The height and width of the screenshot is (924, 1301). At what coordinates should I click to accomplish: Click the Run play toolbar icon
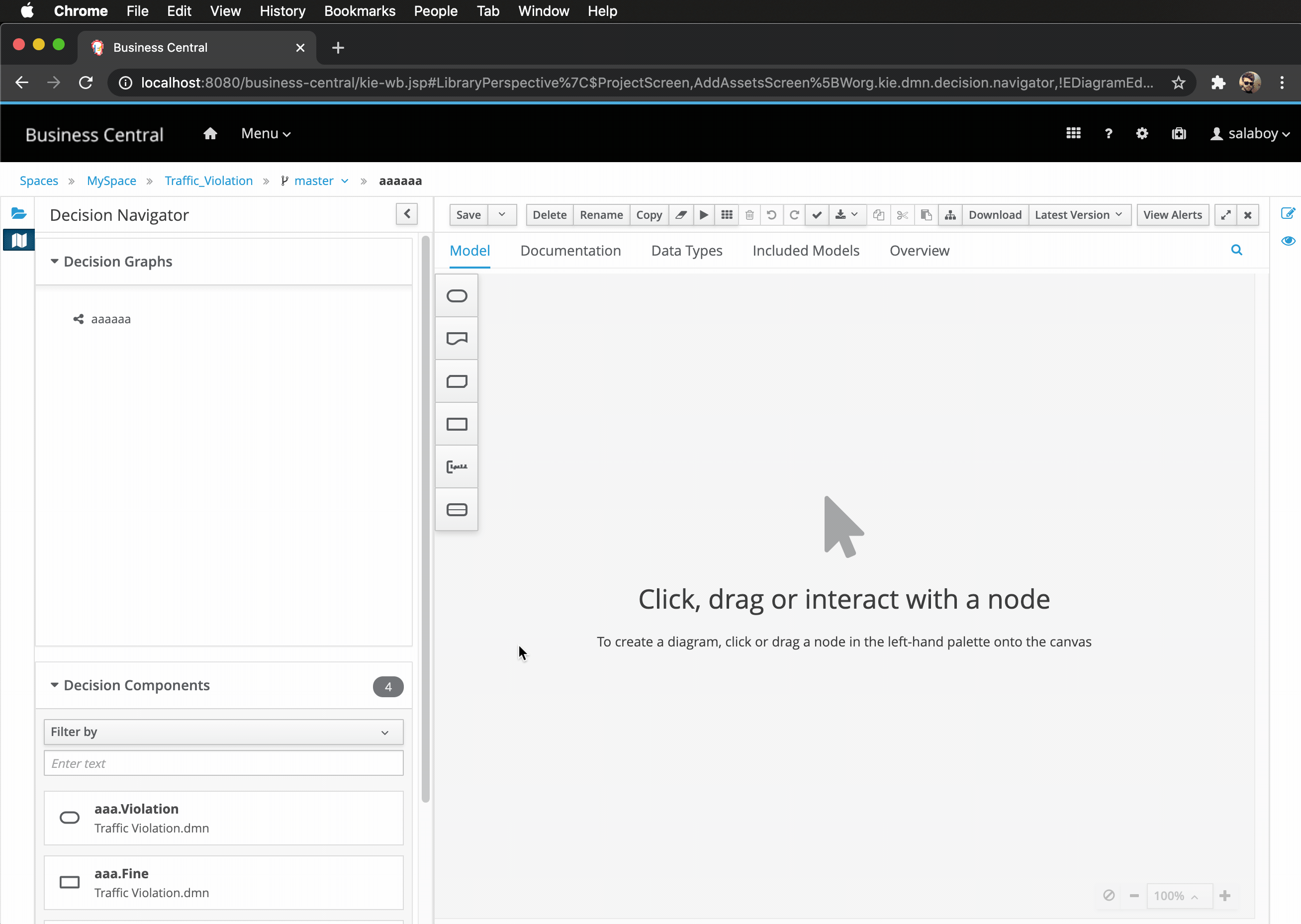pyautogui.click(x=704, y=214)
